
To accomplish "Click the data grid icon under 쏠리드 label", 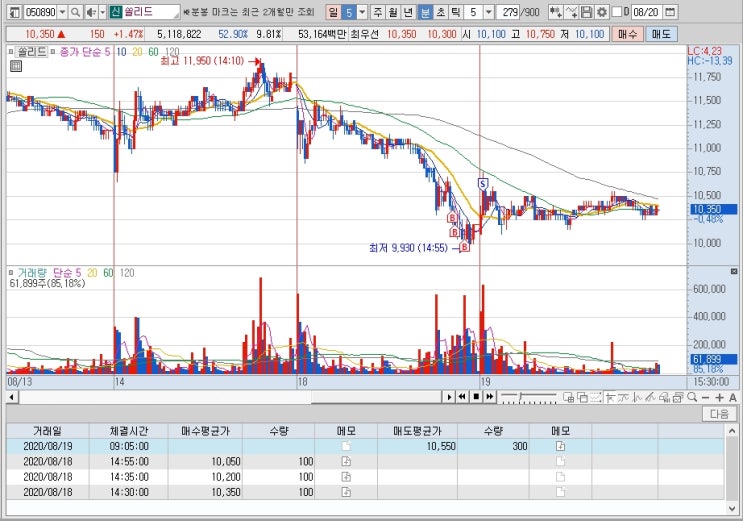I will coord(16,66).
